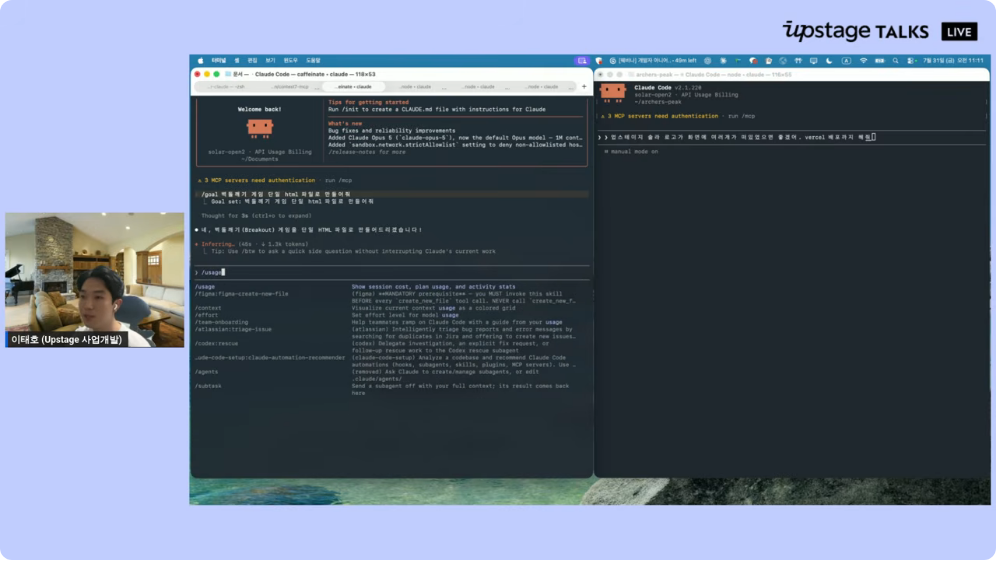Viewport: 996px width, 561px height.
Task: Open the 보기 menu in menu bar
Action: (x=271, y=61)
